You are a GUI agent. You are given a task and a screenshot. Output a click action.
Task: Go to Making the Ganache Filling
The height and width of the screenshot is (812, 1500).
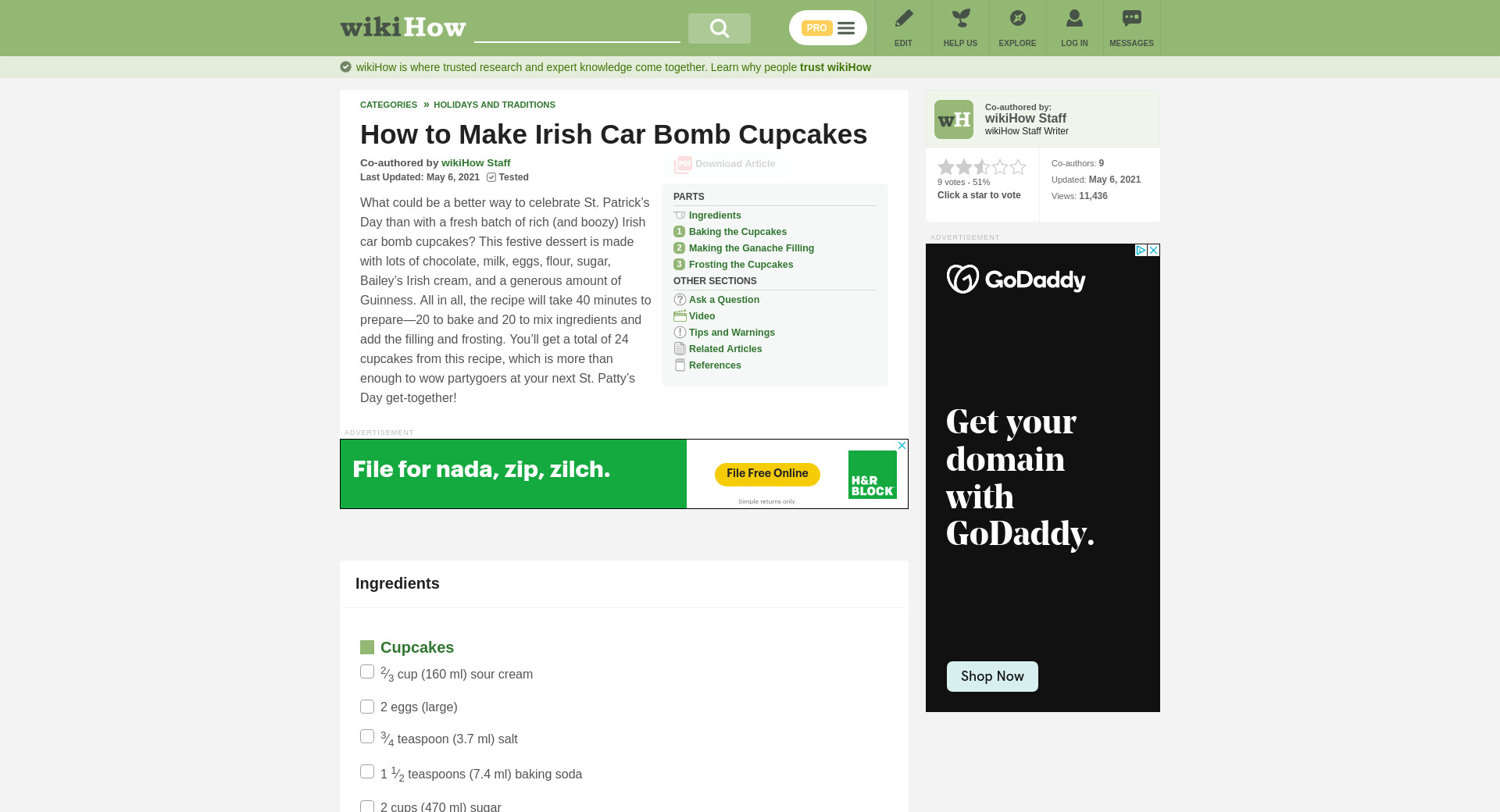pos(752,248)
